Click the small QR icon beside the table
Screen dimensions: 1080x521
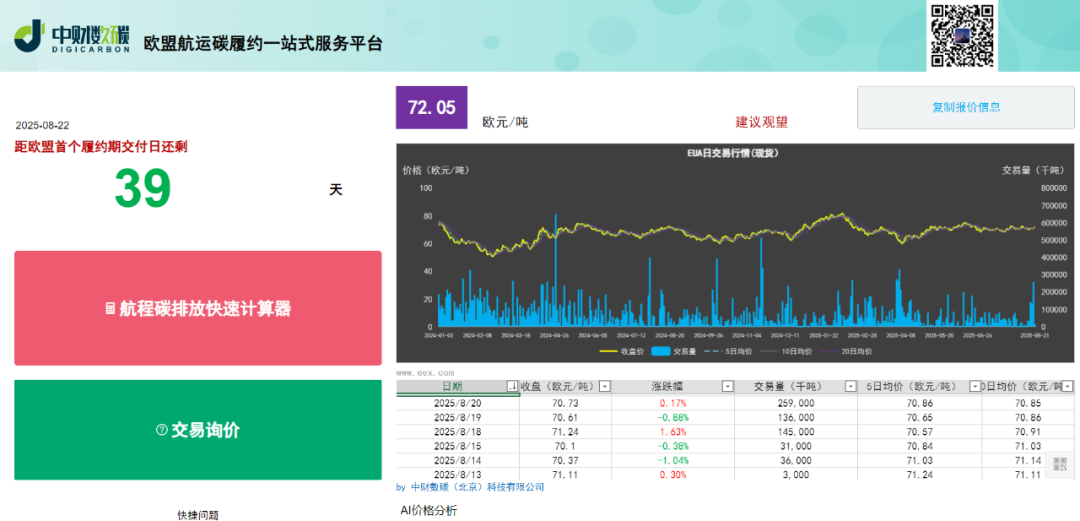(x=1059, y=466)
